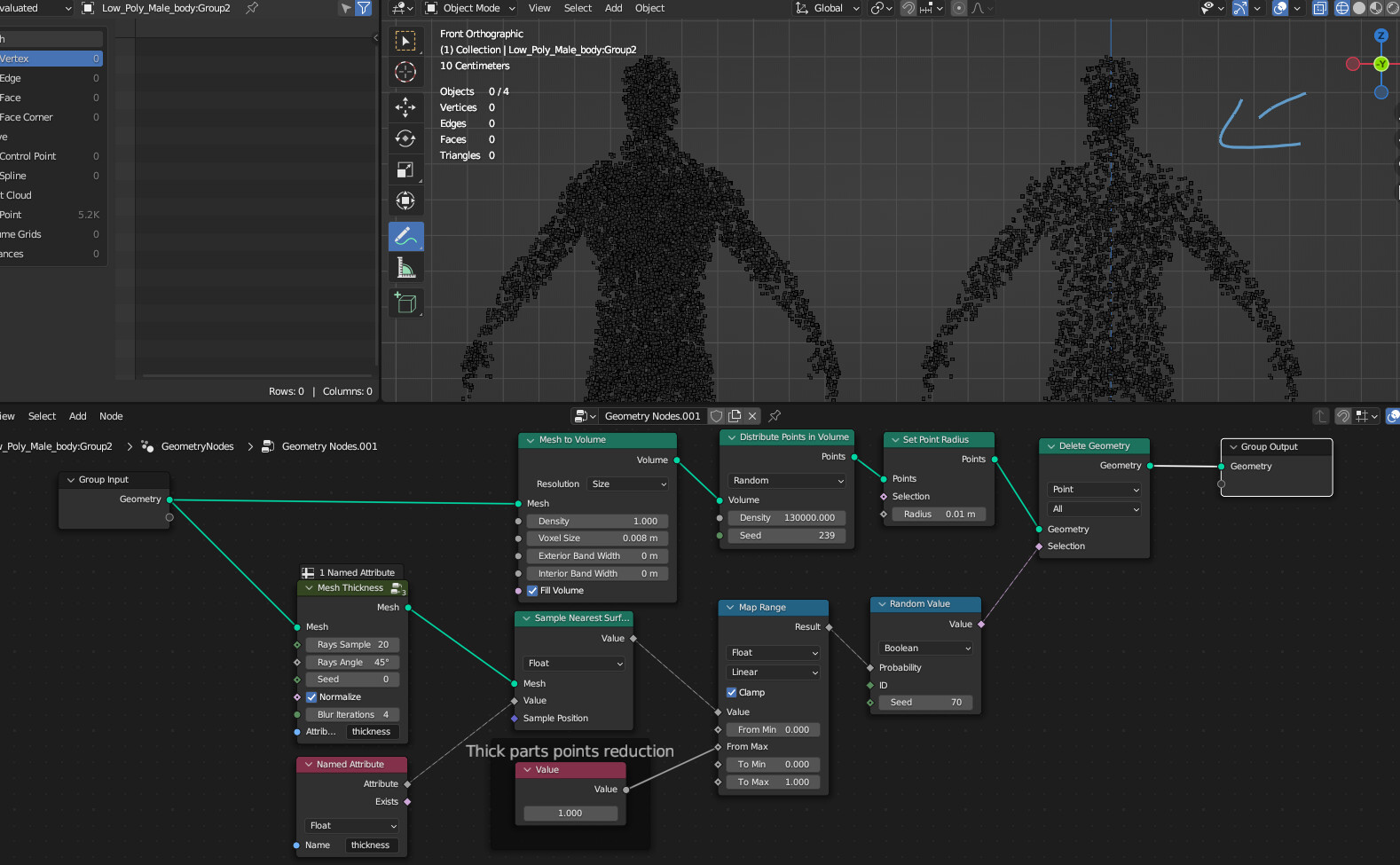Image resolution: width=1400 pixels, height=865 pixels.
Task: Click the Rays Sample 20 field
Action: coord(352,645)
